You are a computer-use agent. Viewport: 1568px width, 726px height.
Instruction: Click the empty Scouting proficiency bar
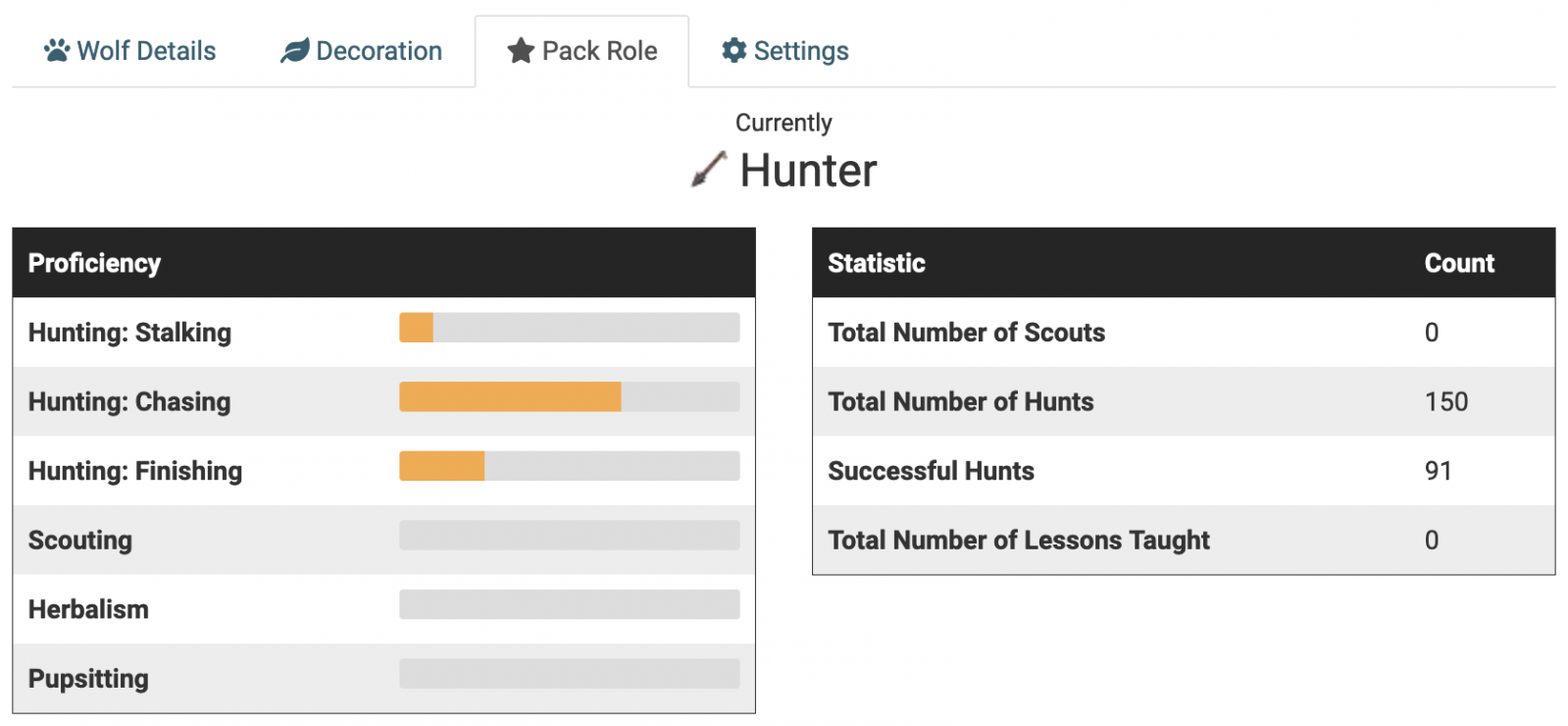(569, 536)
